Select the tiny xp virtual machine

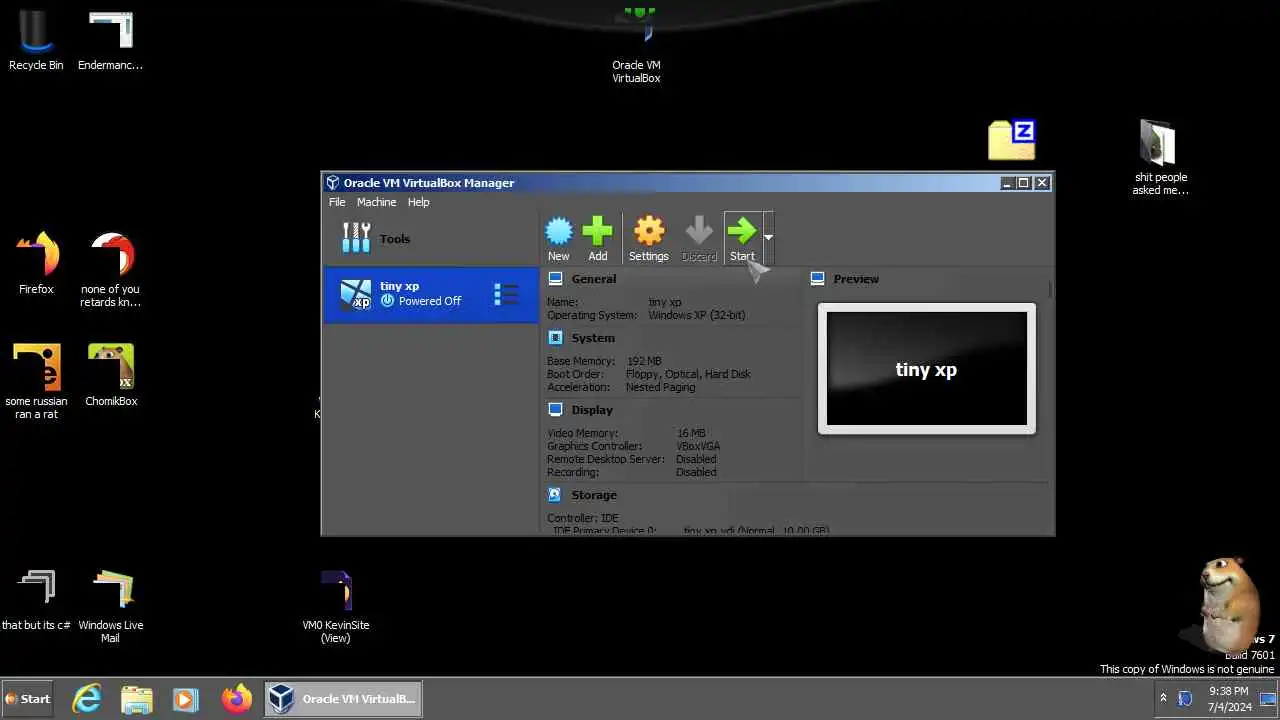pos(430,294)
